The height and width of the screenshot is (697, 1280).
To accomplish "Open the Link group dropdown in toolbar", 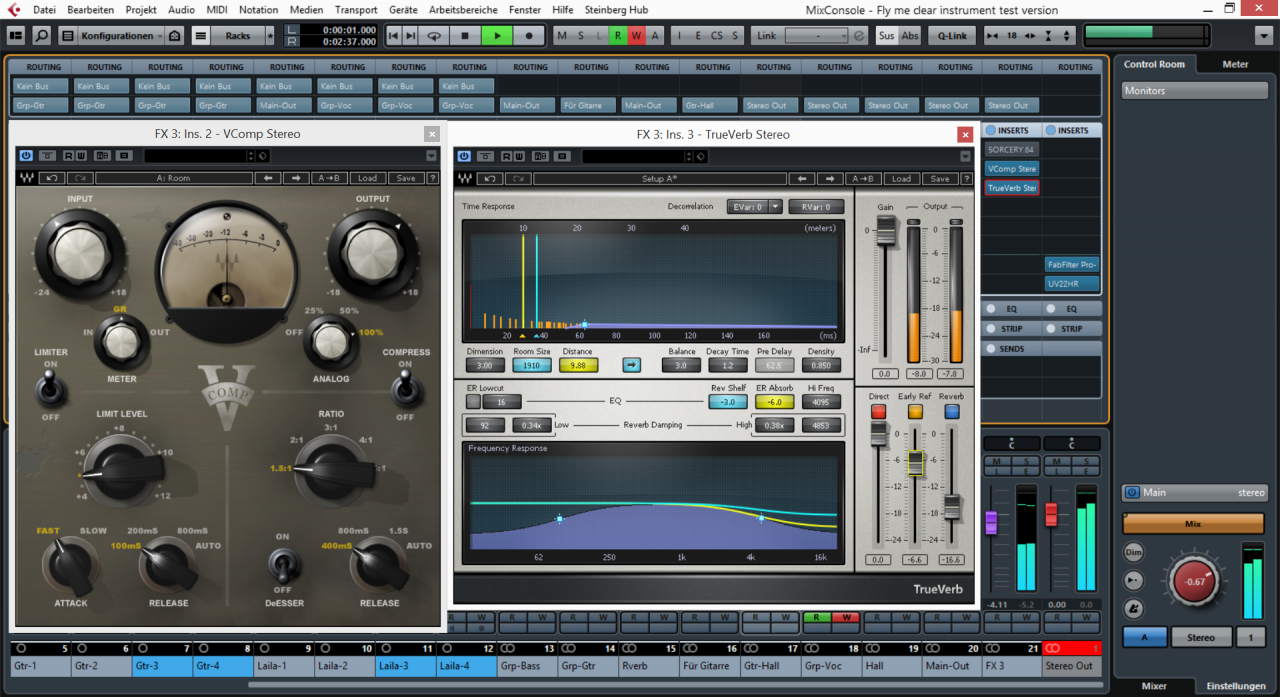I will (x=818, y=35).
